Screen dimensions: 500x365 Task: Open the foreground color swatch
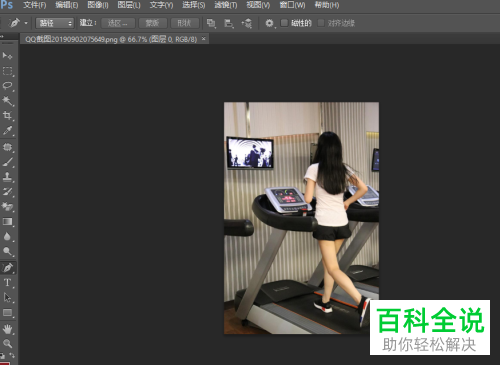coord(5,363)
